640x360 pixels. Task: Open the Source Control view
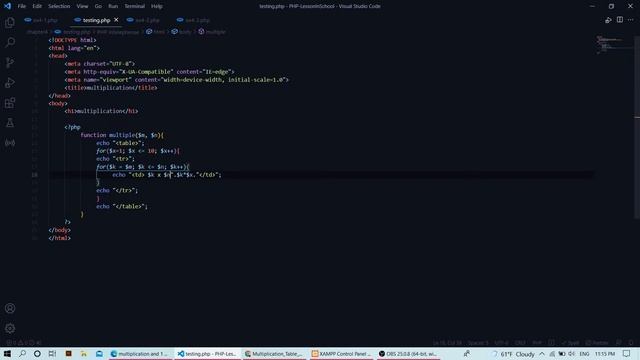(x=10, y=62)
